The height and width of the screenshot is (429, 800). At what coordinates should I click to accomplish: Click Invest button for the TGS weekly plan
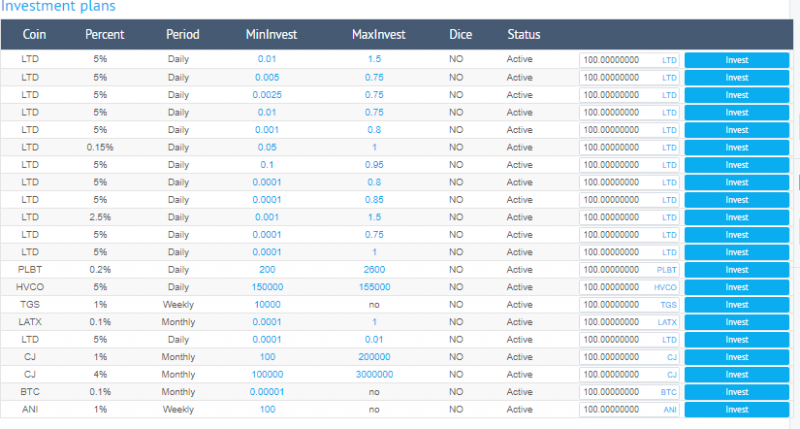tap(737, 305)
